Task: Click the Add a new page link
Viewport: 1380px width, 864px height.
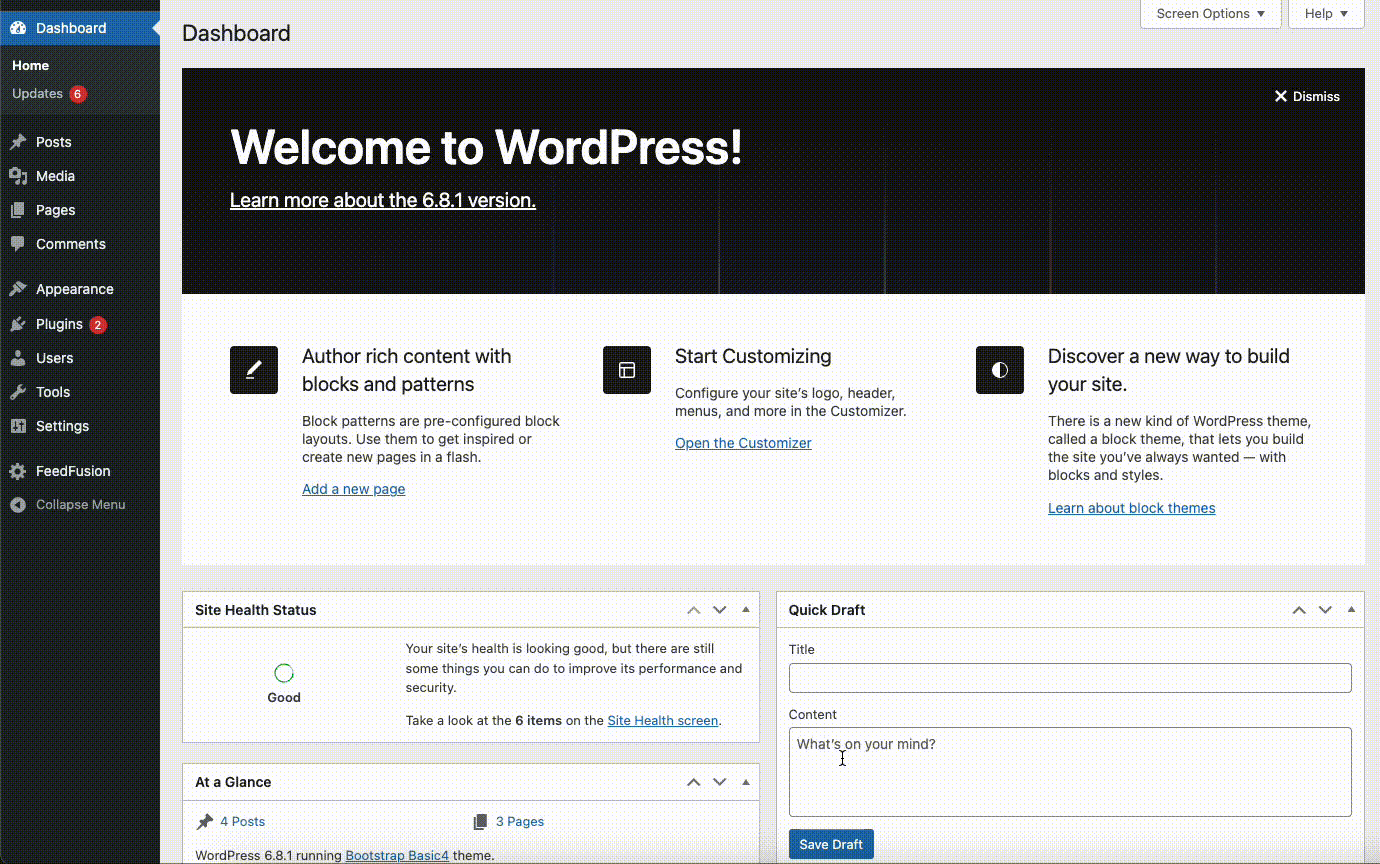Action: point(354,489)
